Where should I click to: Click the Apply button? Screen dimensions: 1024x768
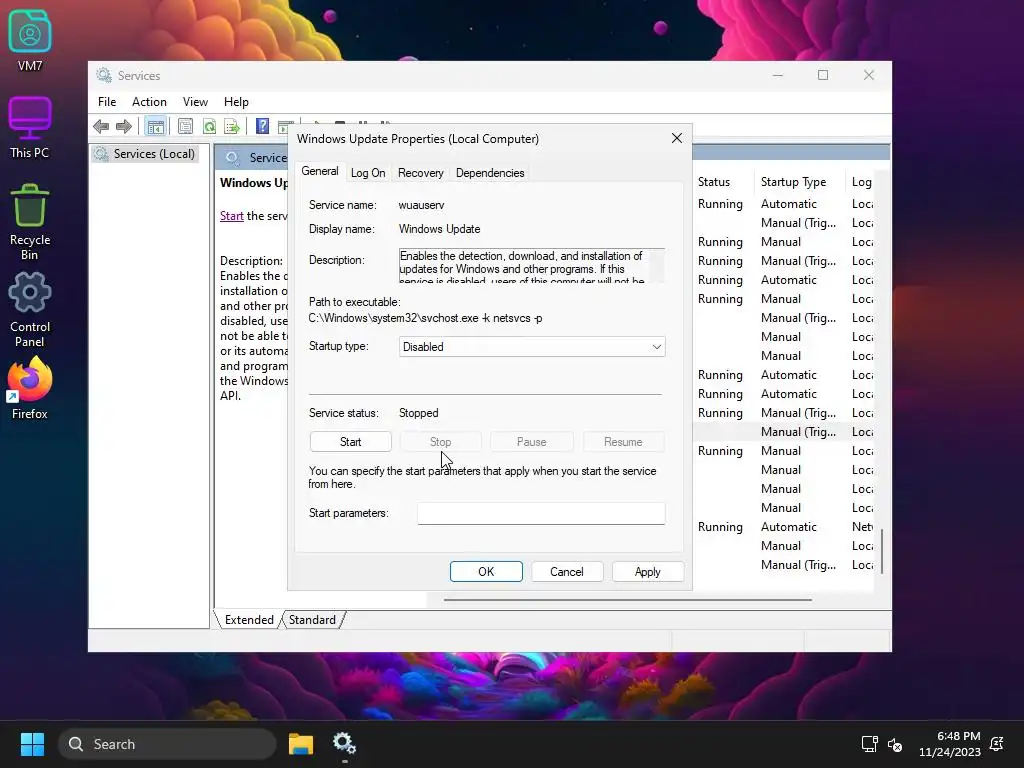point(647,571)
